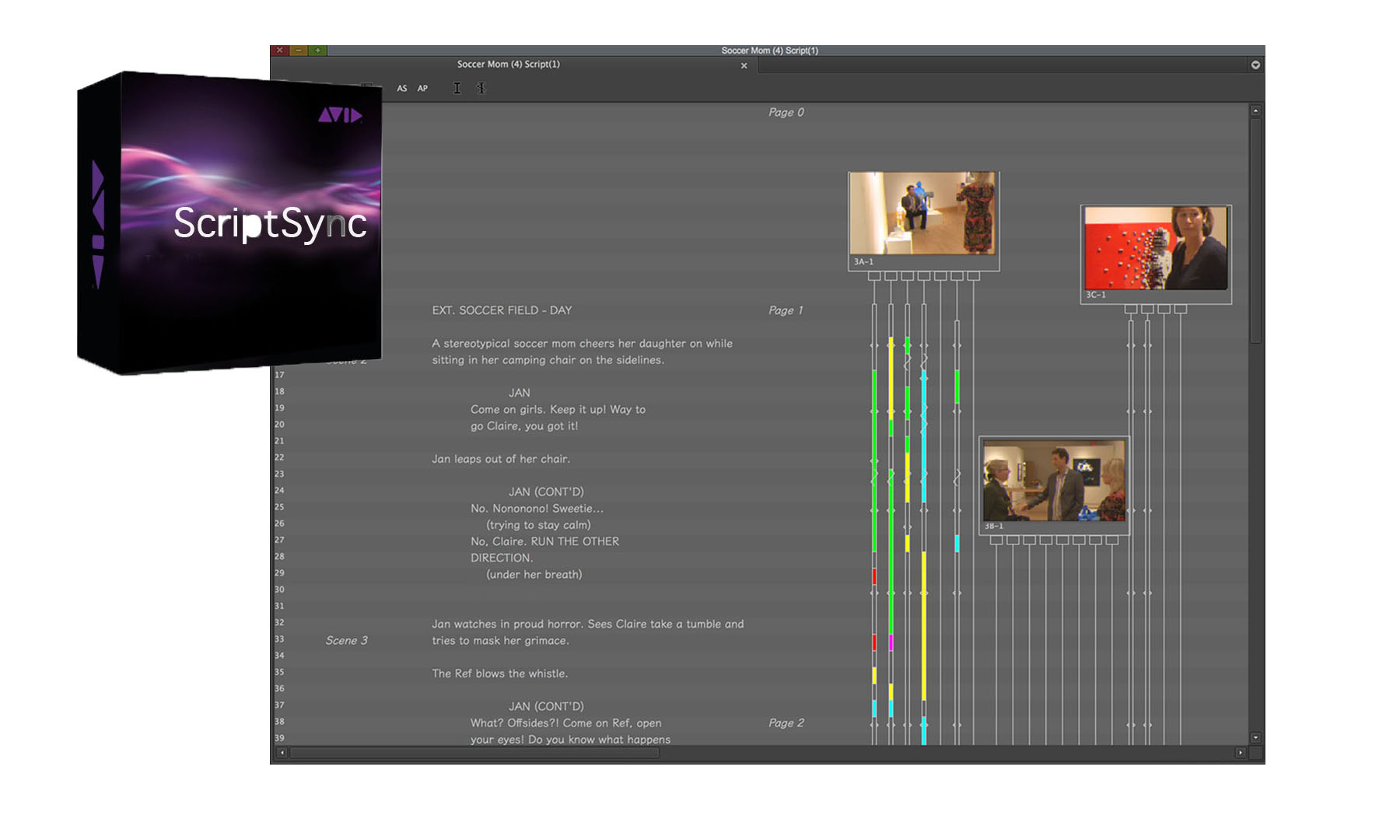Image resolution: width=1400 pixels, height=840 pixels.
Task: Click the yellow window minimize button
Action: pyautogui.click(x=299, y=51)
